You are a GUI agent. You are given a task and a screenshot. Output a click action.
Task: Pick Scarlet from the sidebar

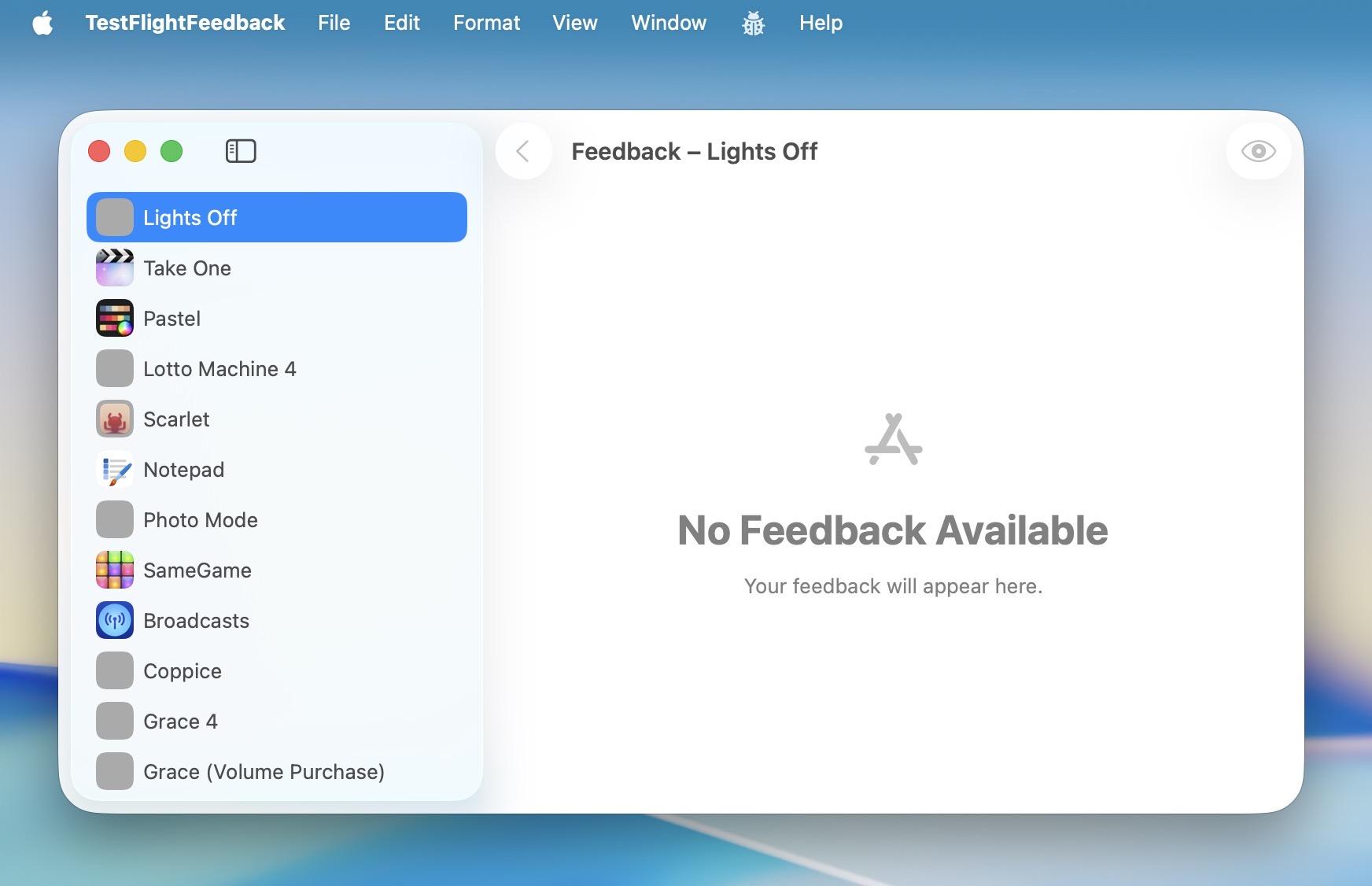[277, 419]
